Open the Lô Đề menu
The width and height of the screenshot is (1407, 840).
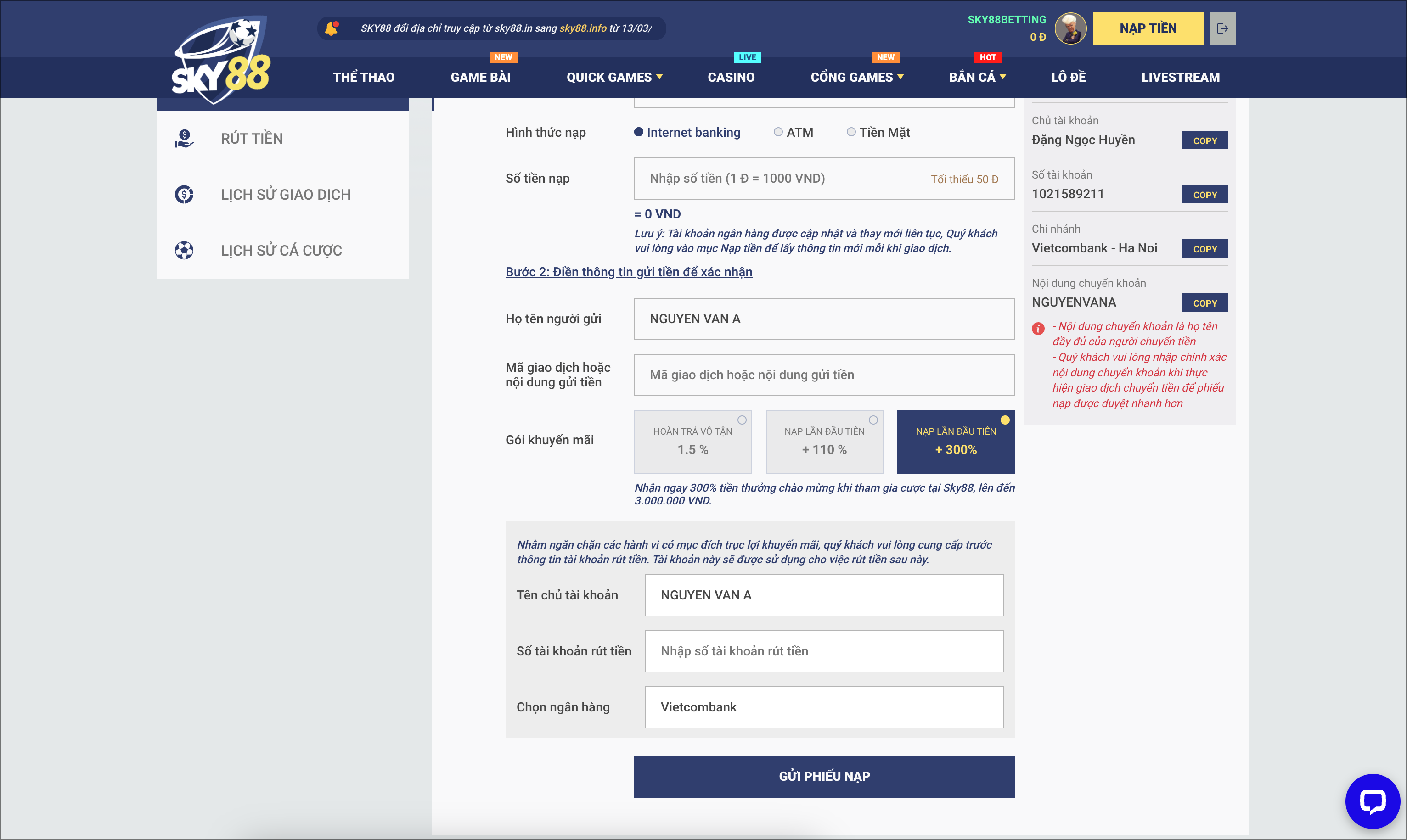pos(1069,77)
